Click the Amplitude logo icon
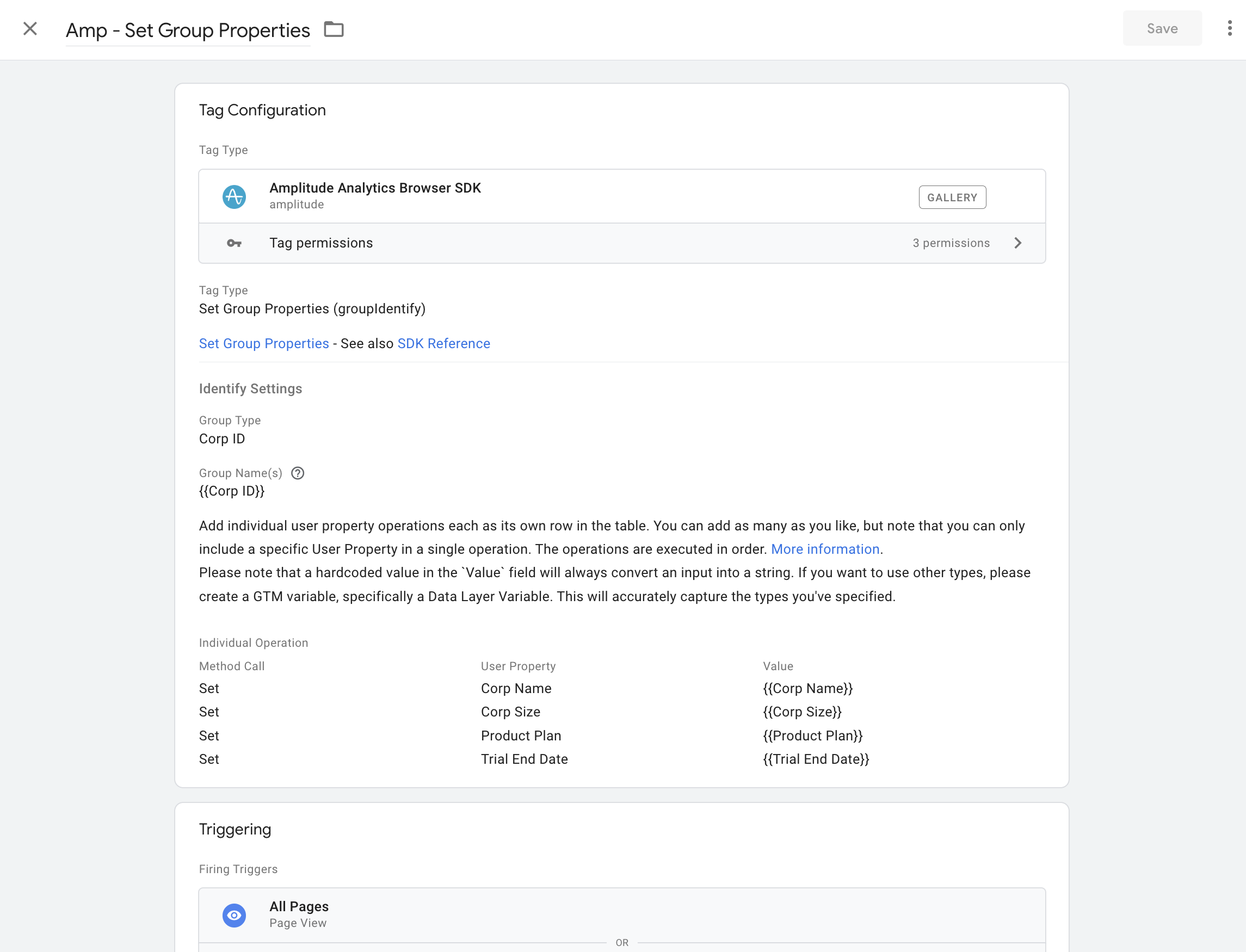Image resolution: width=1246 pixels, height=952 pixels. tap(234, 196)
